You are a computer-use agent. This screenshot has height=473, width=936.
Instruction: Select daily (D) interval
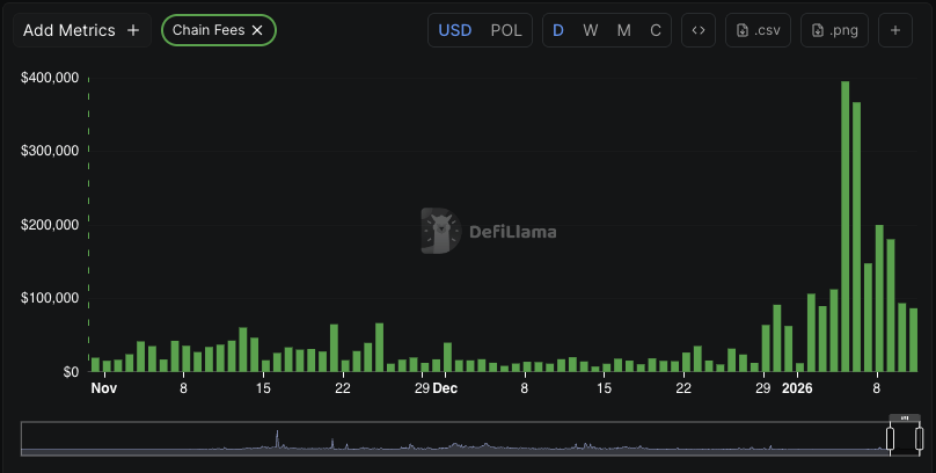click(x=558, y=30)
